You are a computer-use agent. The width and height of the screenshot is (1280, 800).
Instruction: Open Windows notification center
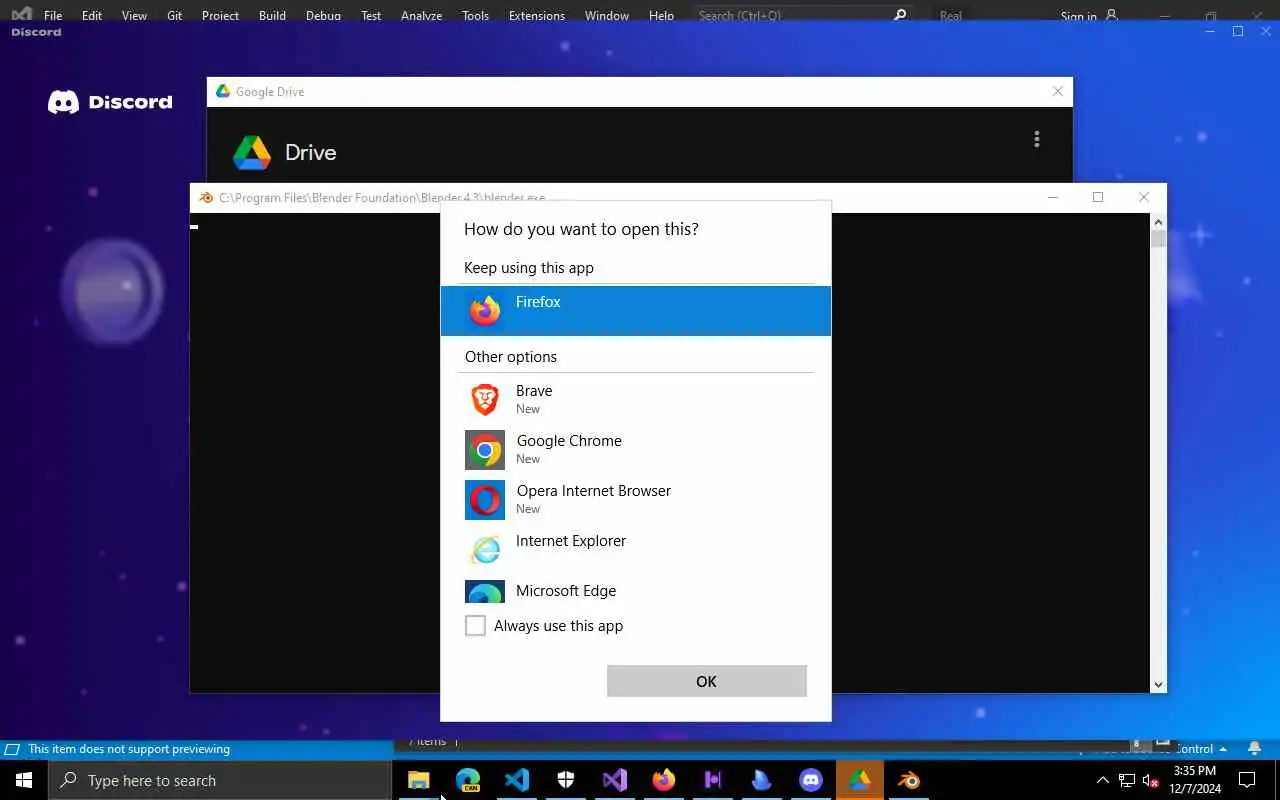1247,780
